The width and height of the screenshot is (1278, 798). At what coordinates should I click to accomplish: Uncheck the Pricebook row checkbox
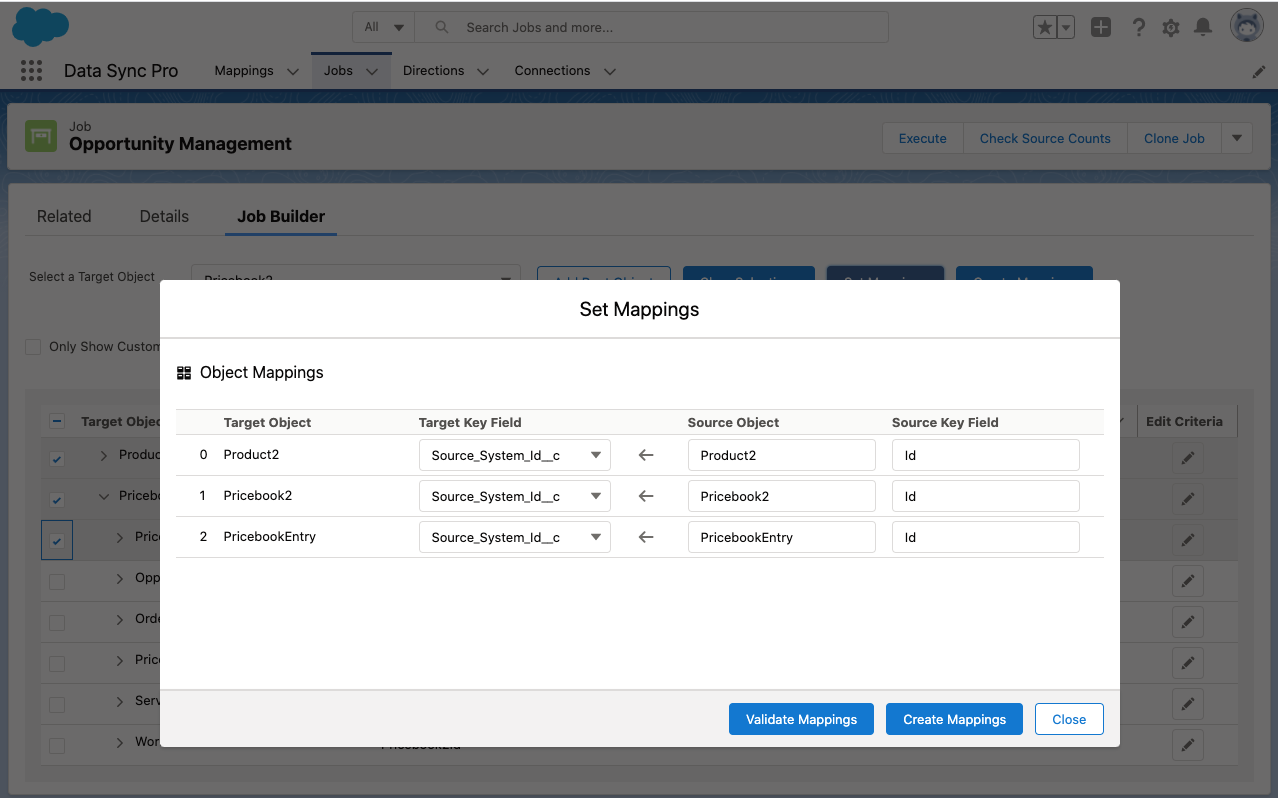57,500
